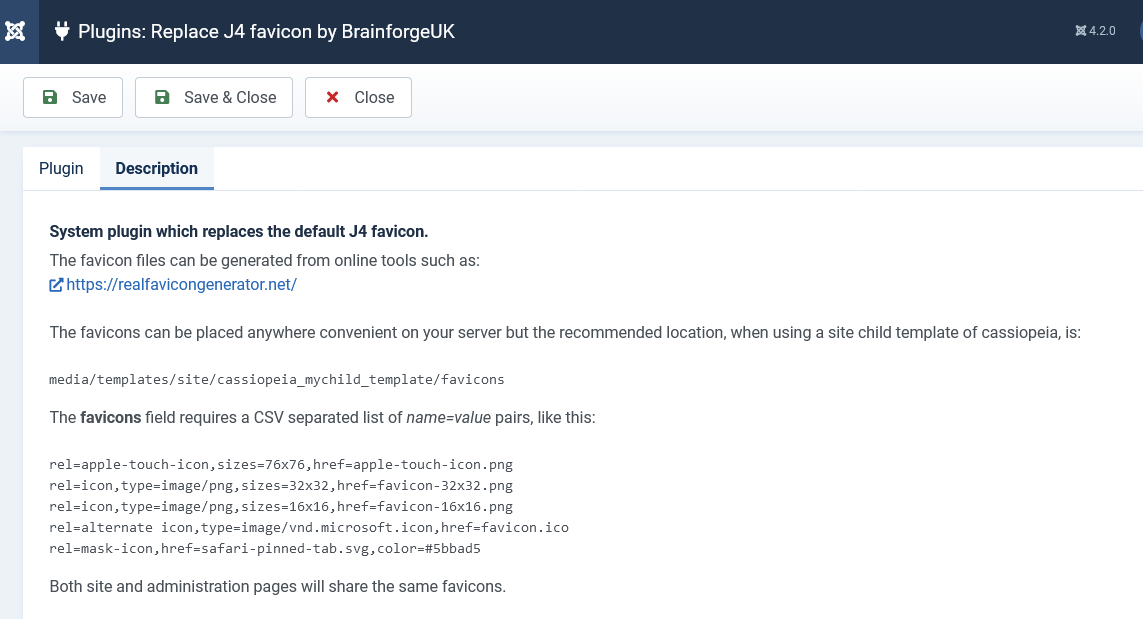Click the favicon-32x32.png code line
The width and height of the screenshot is (1143, 619).
click(281, 486)
